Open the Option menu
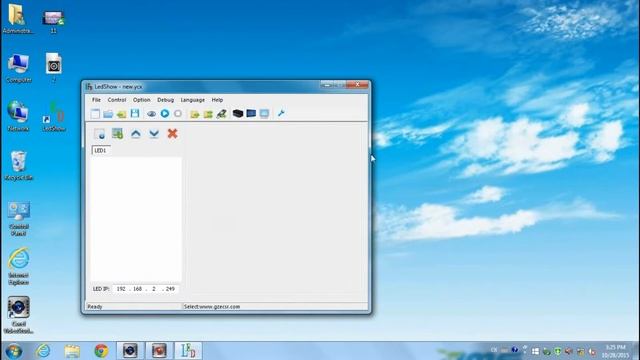 tap(142, 100)
